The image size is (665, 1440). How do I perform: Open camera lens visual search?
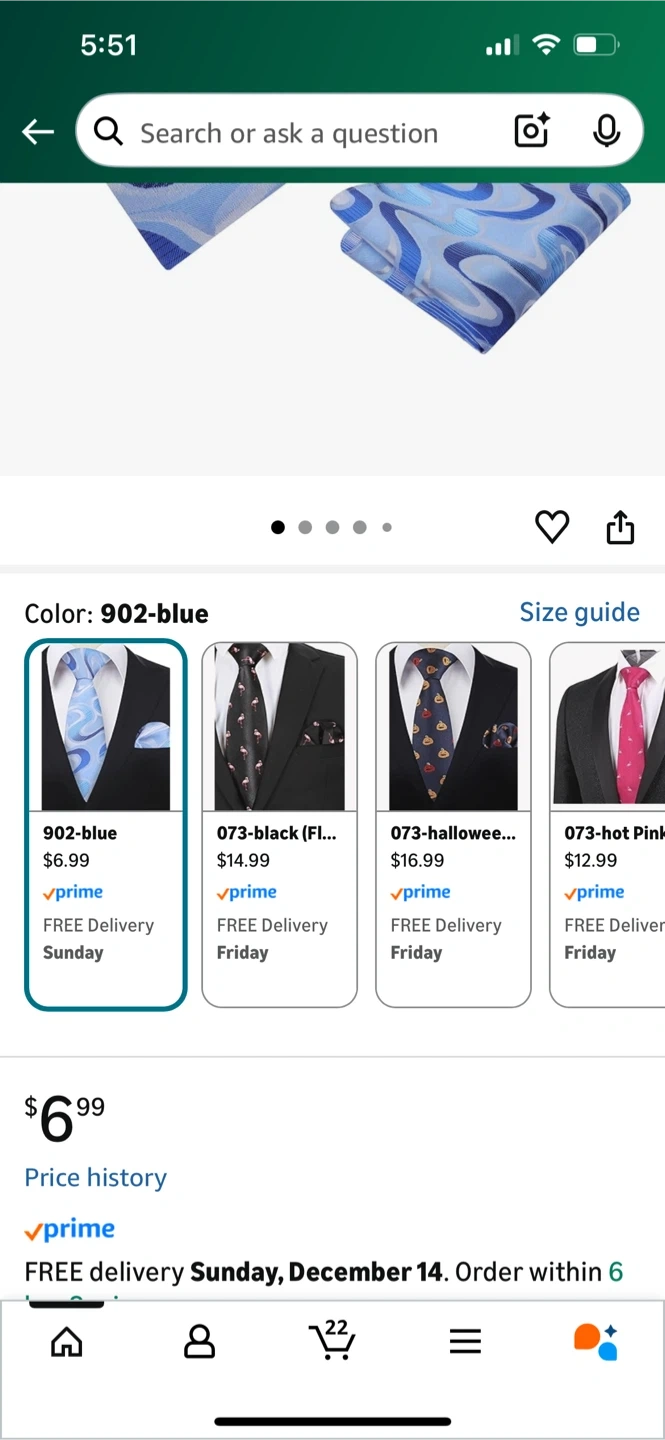[531, 131]
